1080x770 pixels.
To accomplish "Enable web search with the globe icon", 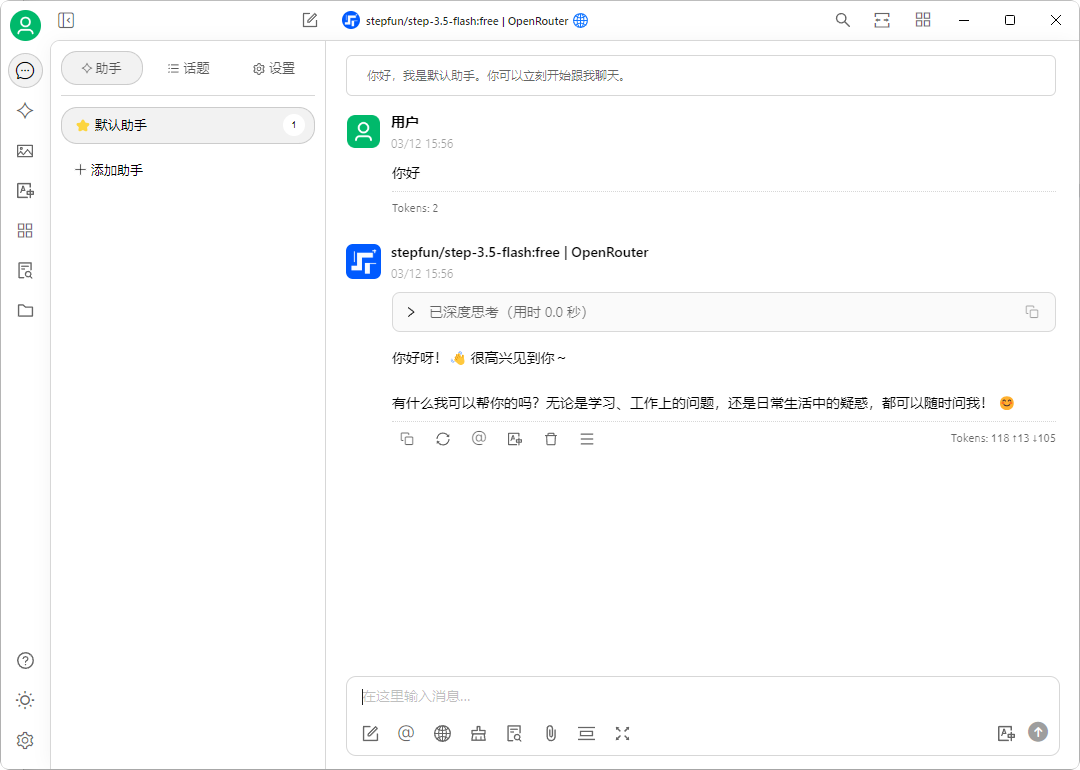I will coord(442,733).
